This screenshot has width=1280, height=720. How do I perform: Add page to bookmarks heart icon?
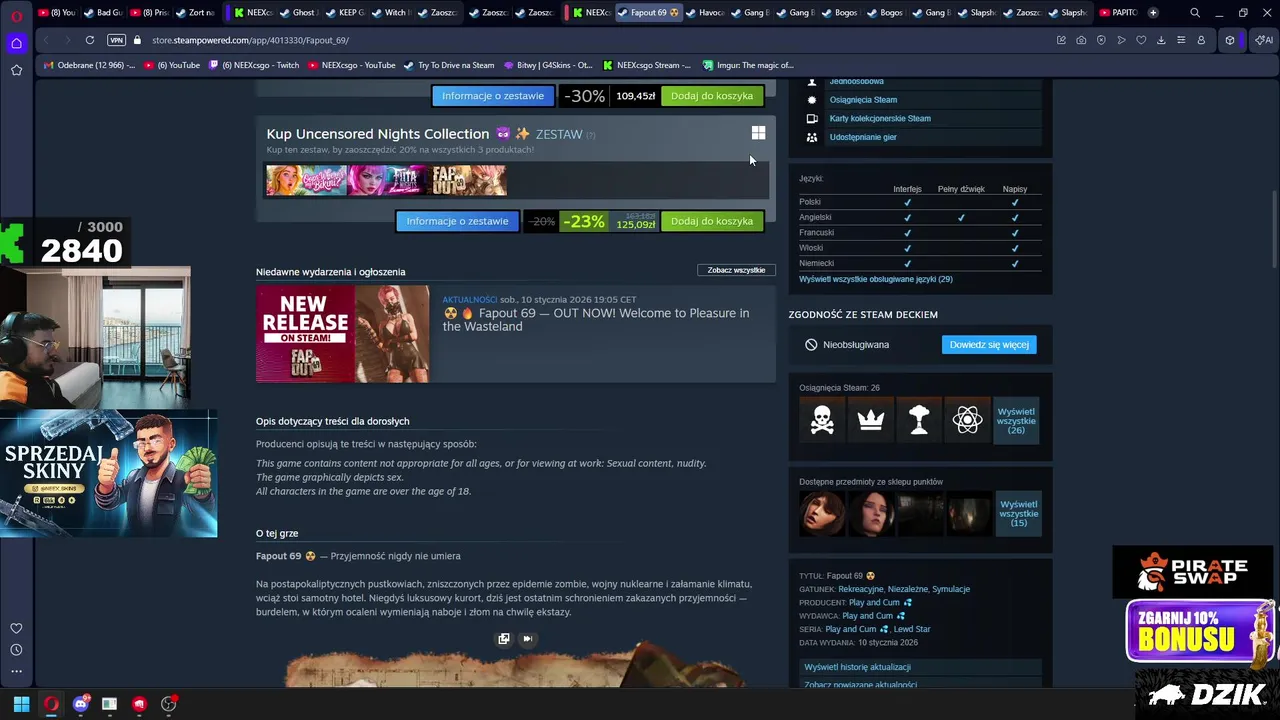(1141, 40)
